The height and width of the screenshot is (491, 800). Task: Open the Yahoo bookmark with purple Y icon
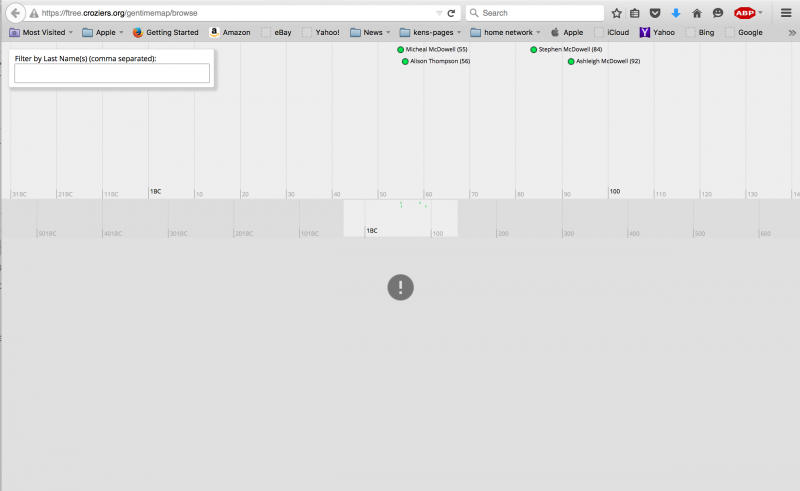(657, 32)
